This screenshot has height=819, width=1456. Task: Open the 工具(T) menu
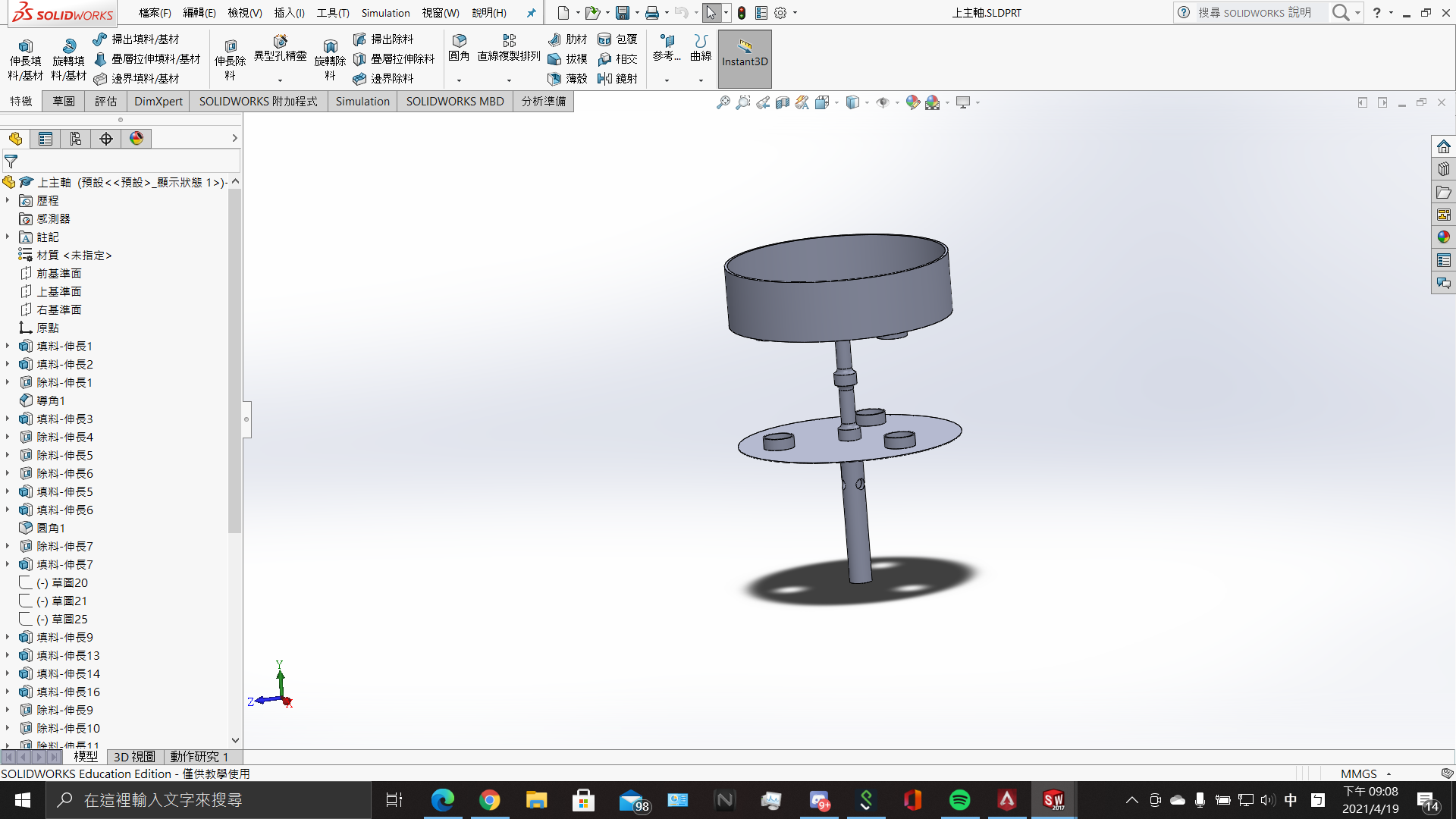(332, 13)
